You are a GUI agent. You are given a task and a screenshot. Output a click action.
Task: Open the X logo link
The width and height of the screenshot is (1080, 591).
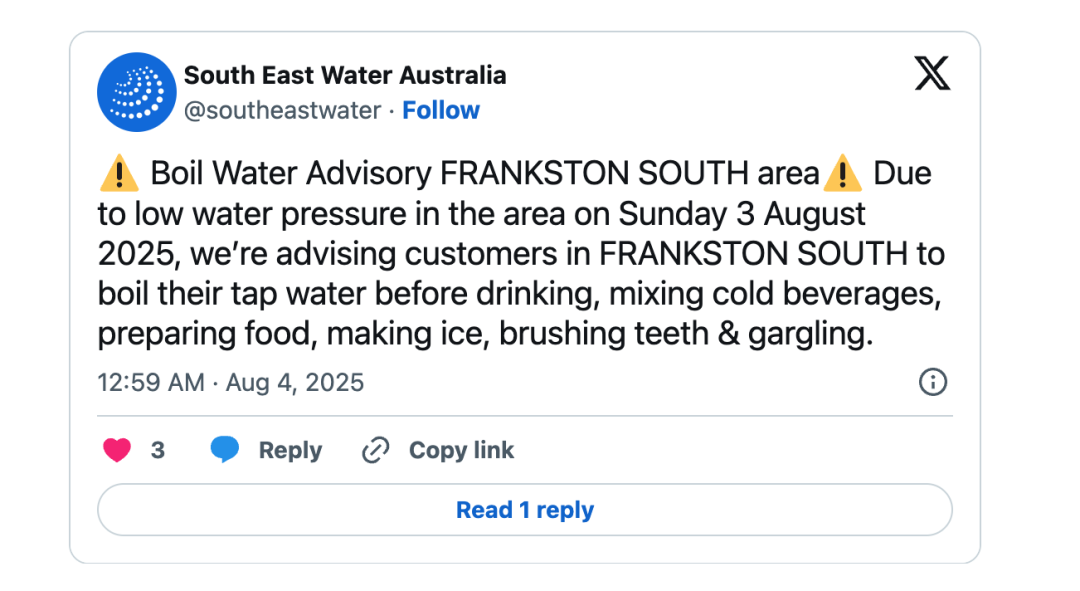[x=932, y=73]
